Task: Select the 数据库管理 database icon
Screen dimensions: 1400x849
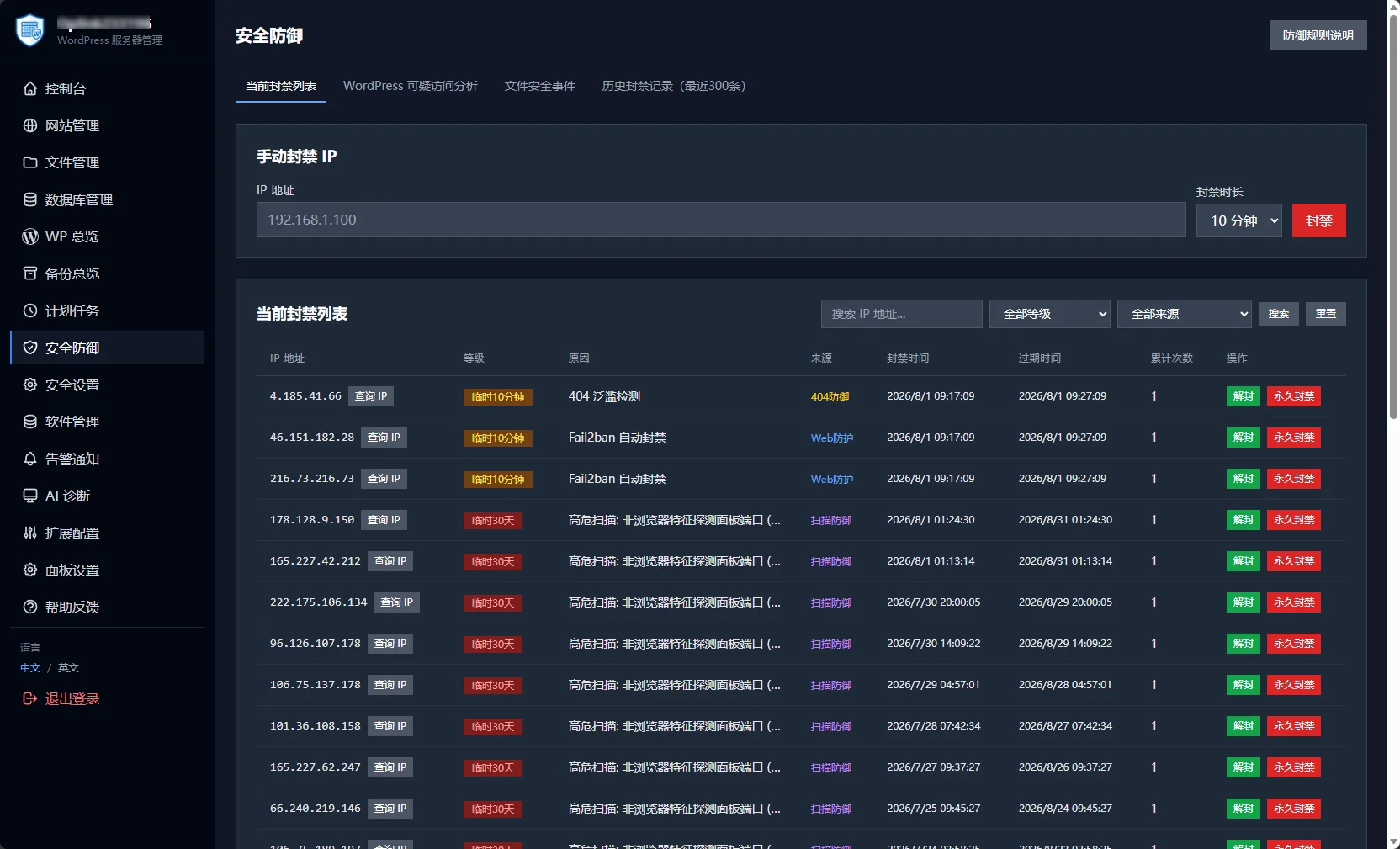Action: 30,199
